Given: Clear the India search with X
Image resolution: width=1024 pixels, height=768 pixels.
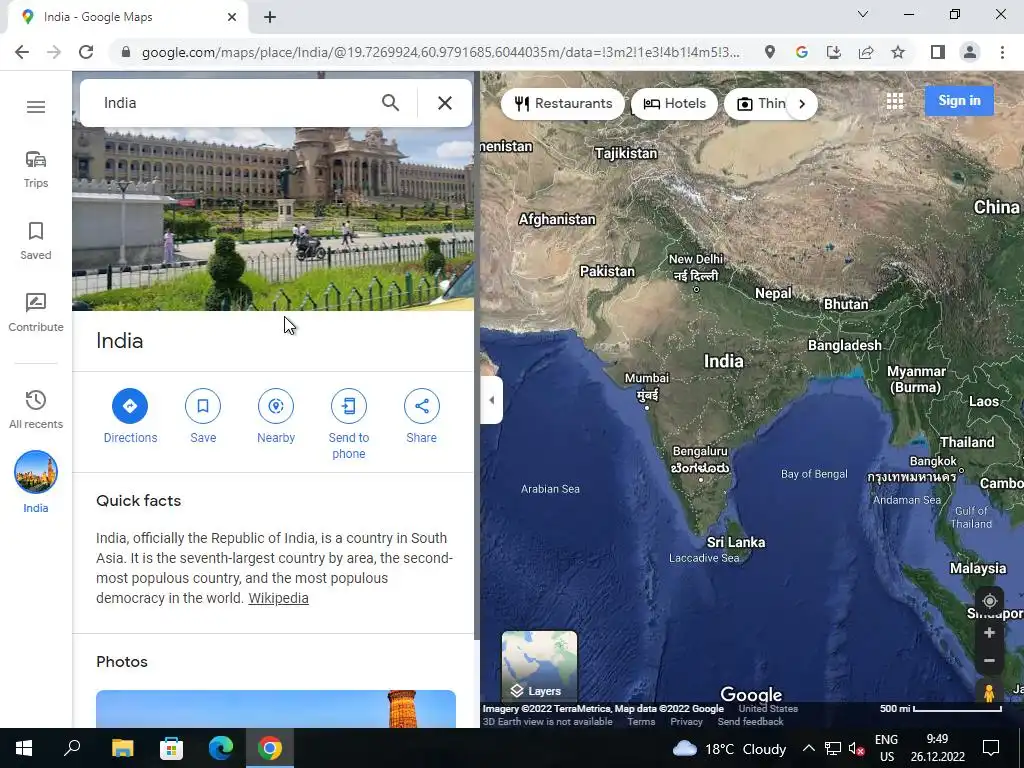Looking at the screenshot, I should click(x=445, y=103).
